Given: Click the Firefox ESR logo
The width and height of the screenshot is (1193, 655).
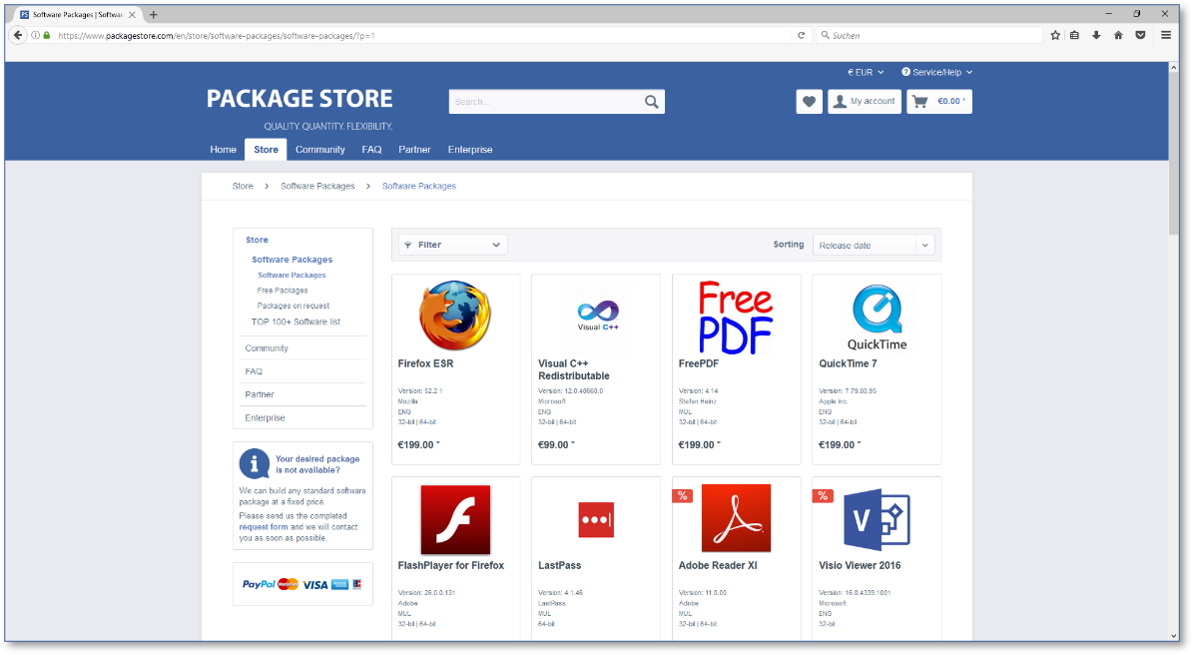Looking at the screenshot, I should coord(455,316).
